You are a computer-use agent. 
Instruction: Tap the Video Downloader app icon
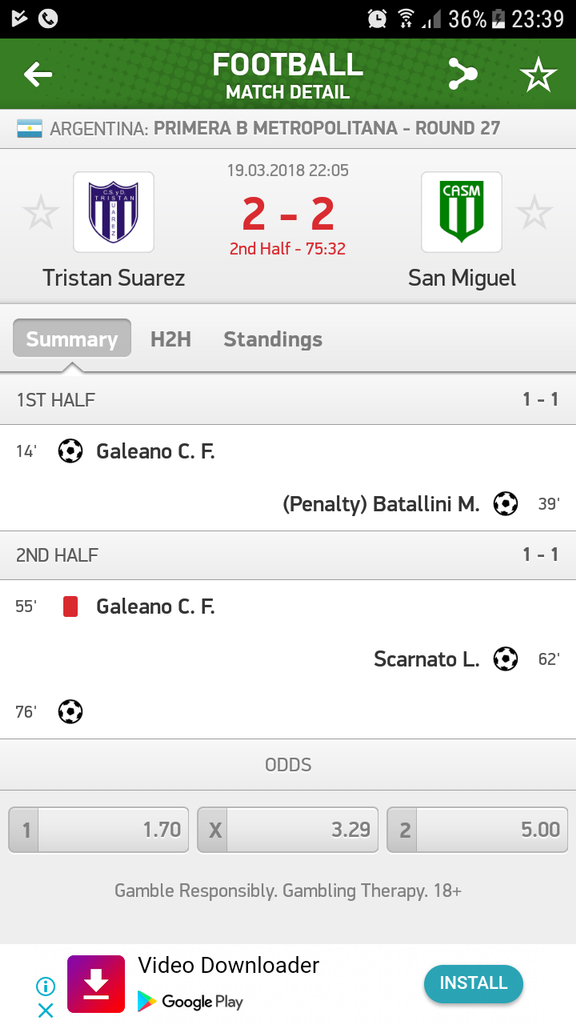(96, 984)
